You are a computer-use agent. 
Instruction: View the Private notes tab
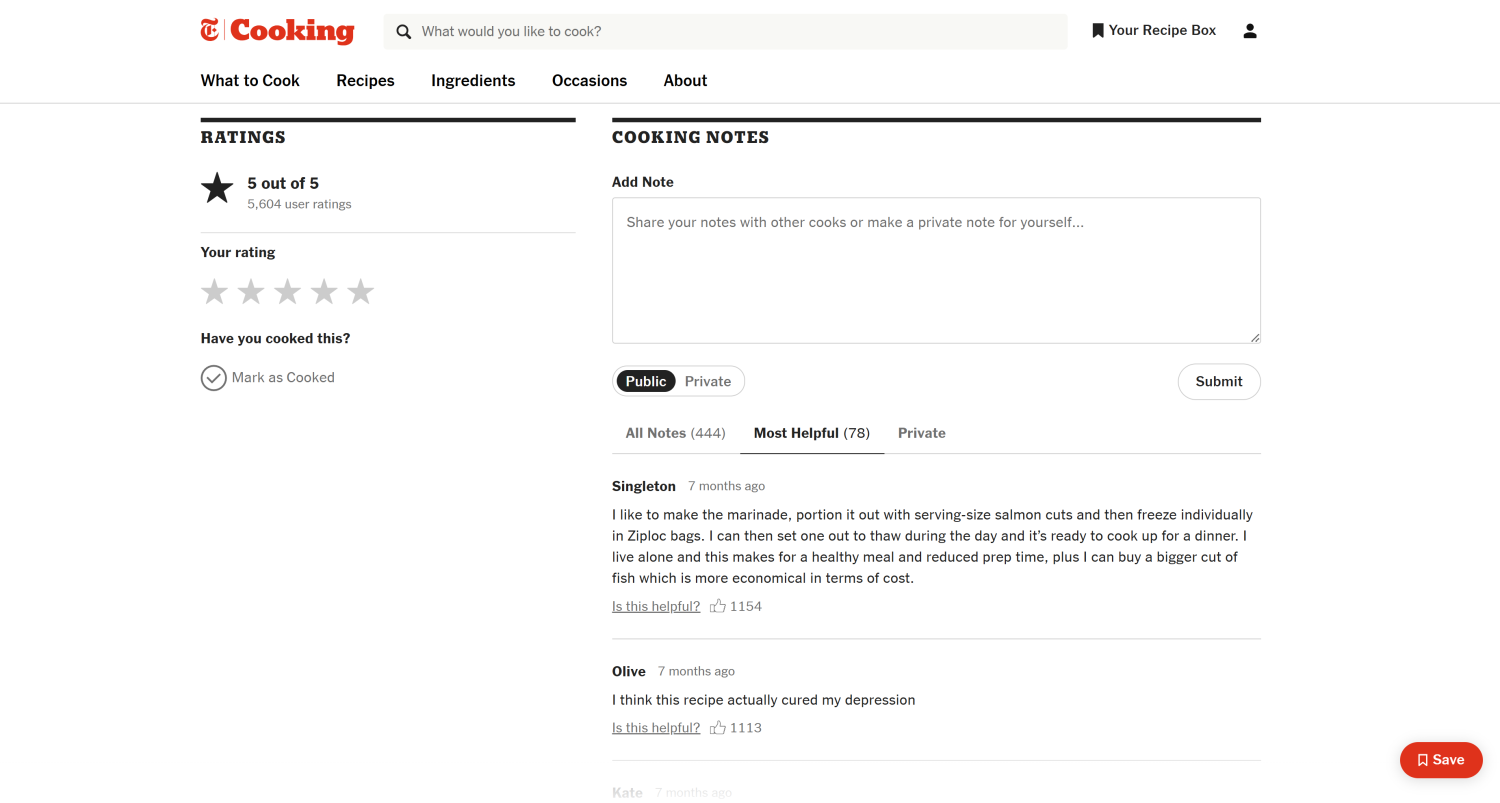click(921, 432)
